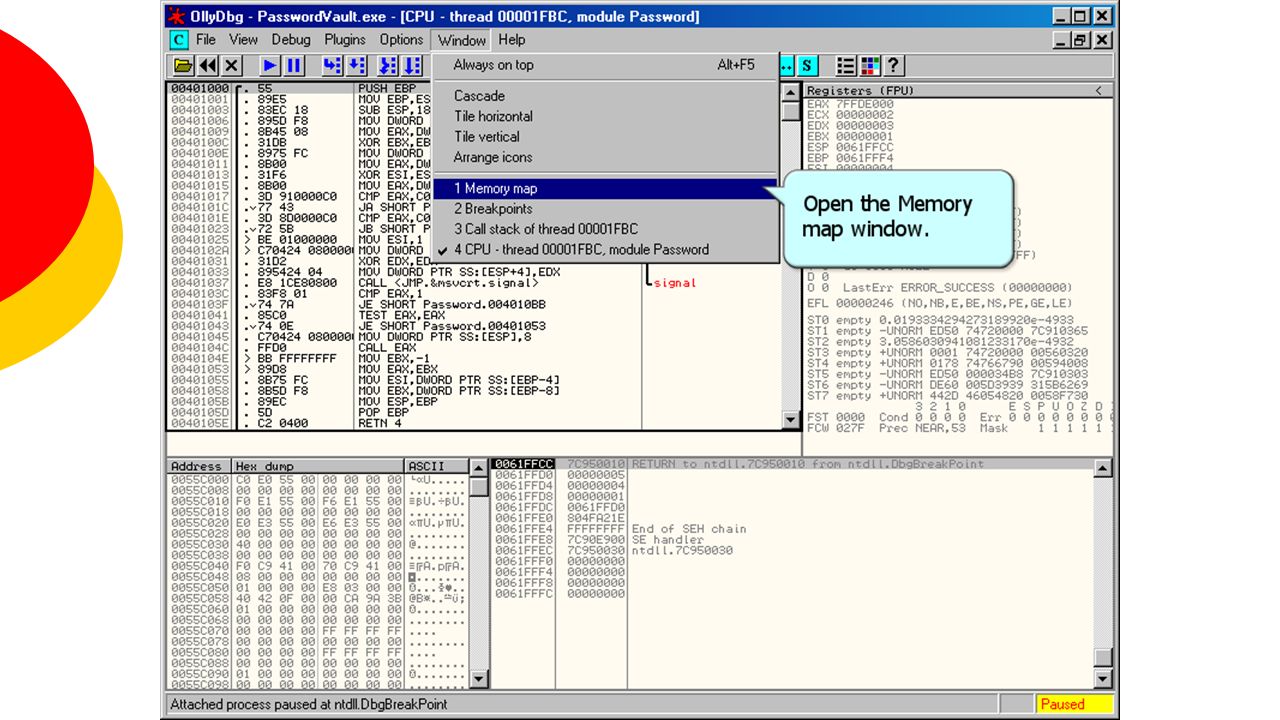Click the Open file toolbar icon
The height and width of the screenshot is (720, 1280).
pyautogui.click(x=183, y=66)
